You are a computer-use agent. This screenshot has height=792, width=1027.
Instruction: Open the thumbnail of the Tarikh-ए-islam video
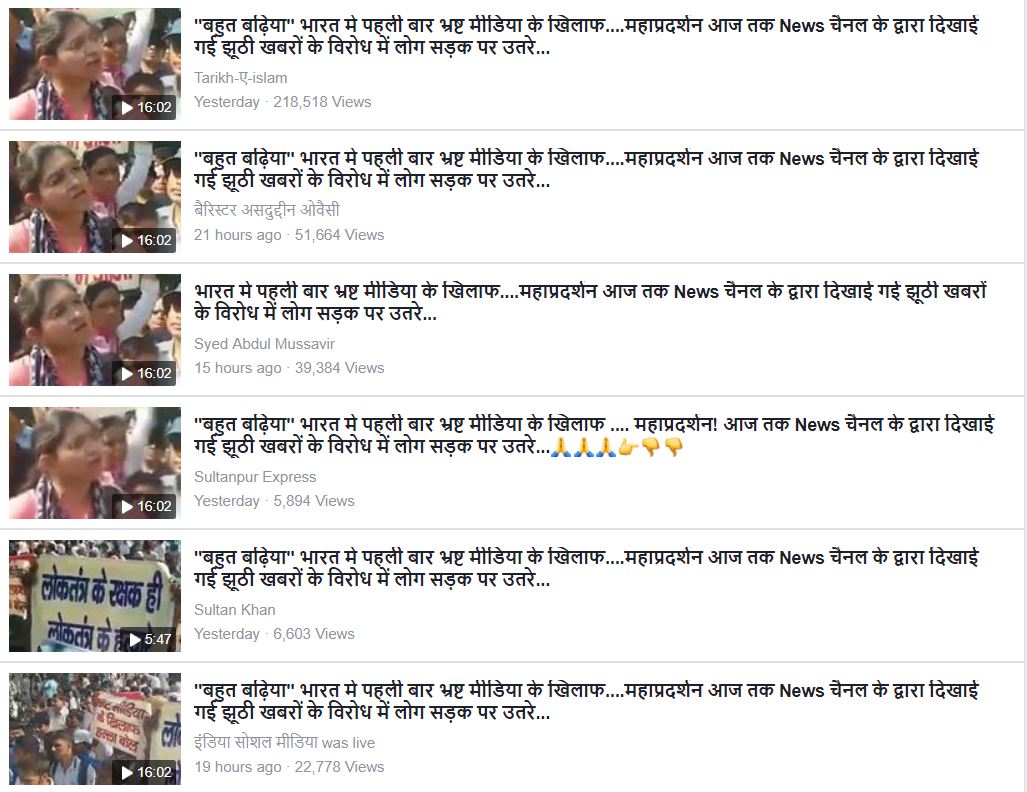click(x=95, y=64)
